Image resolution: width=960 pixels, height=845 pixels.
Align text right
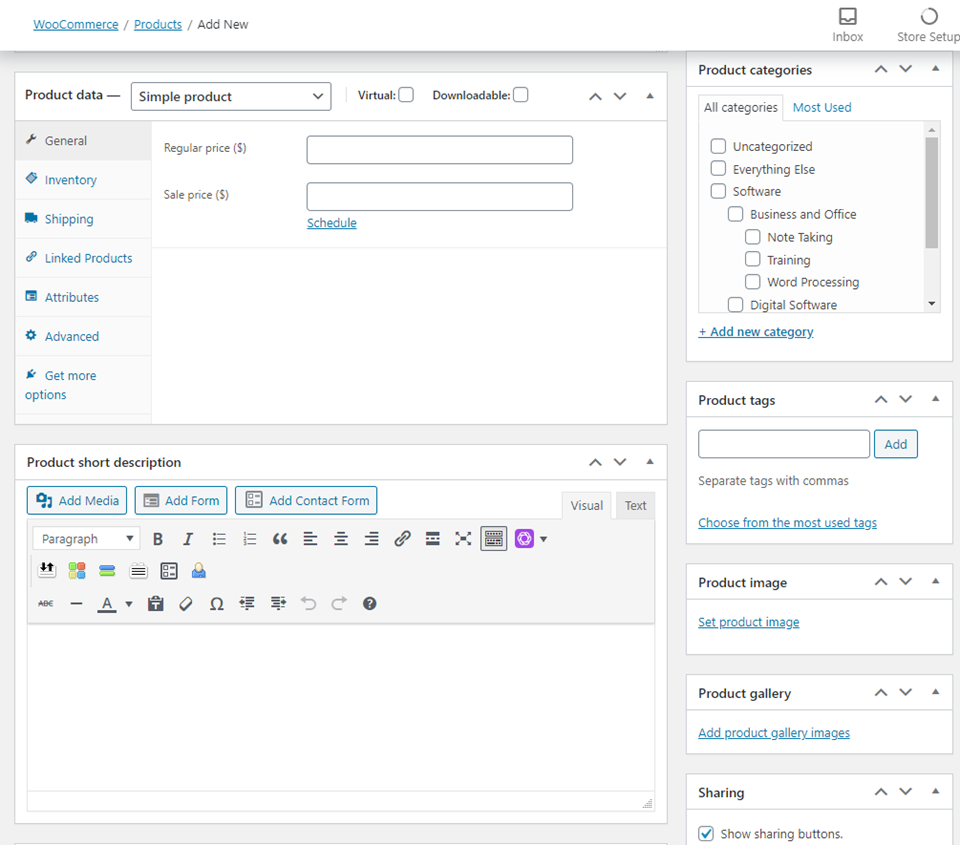[372, 539]
